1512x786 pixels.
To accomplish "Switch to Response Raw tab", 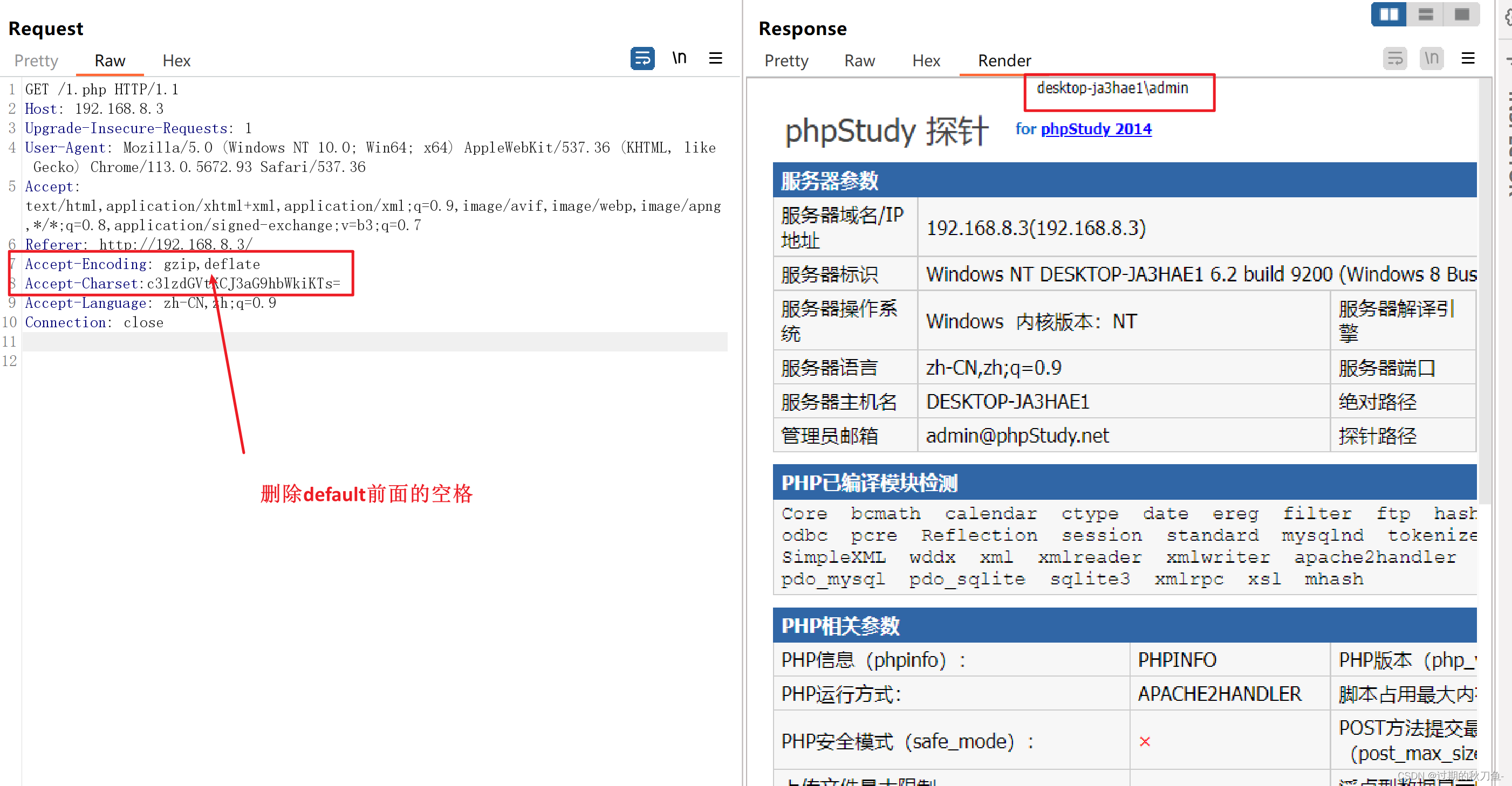I will pyautogui.click(x=859, y=61).
